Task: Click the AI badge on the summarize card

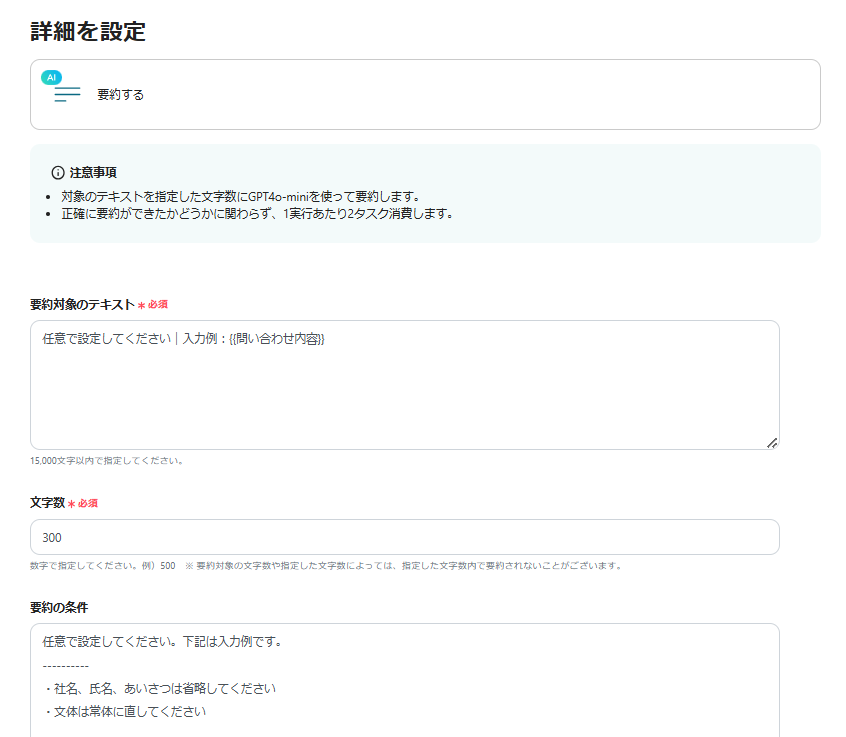Action: pyautogui.click(x=51, y=77)
